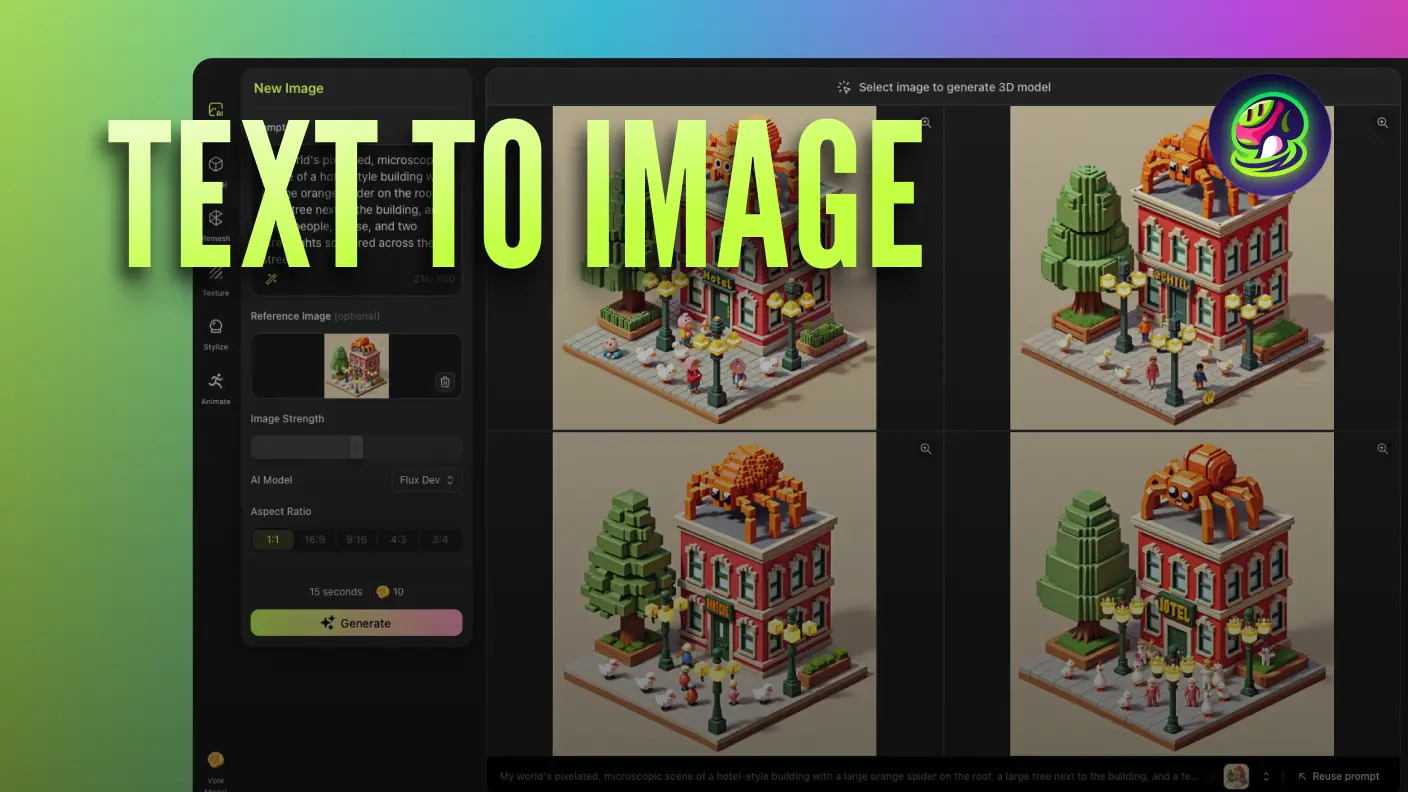This screenshot has width=1408, height=792.
Task: Select the Stylize tool
Action: (215, 327)
